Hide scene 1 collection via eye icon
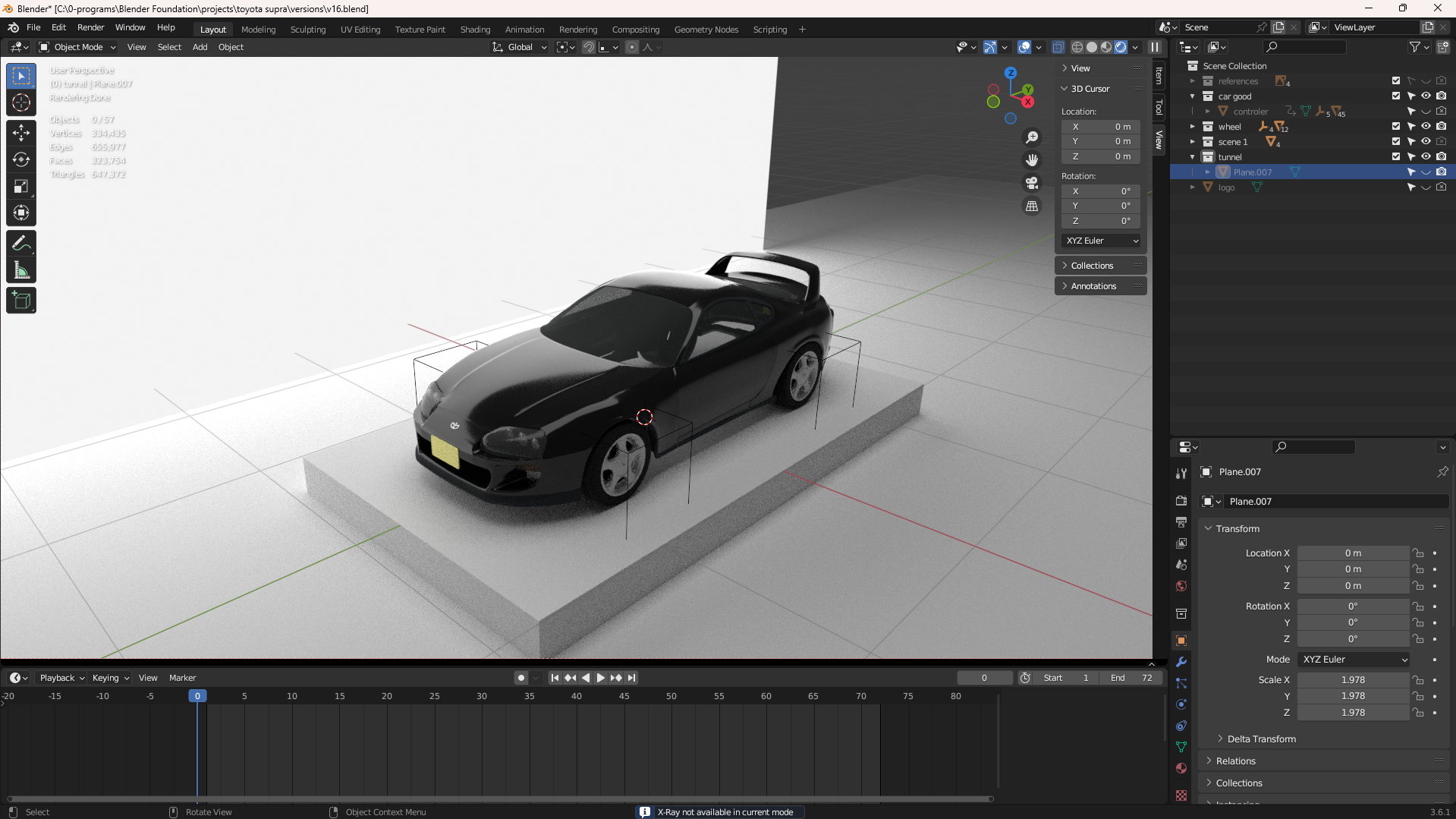 [1426, 142]
